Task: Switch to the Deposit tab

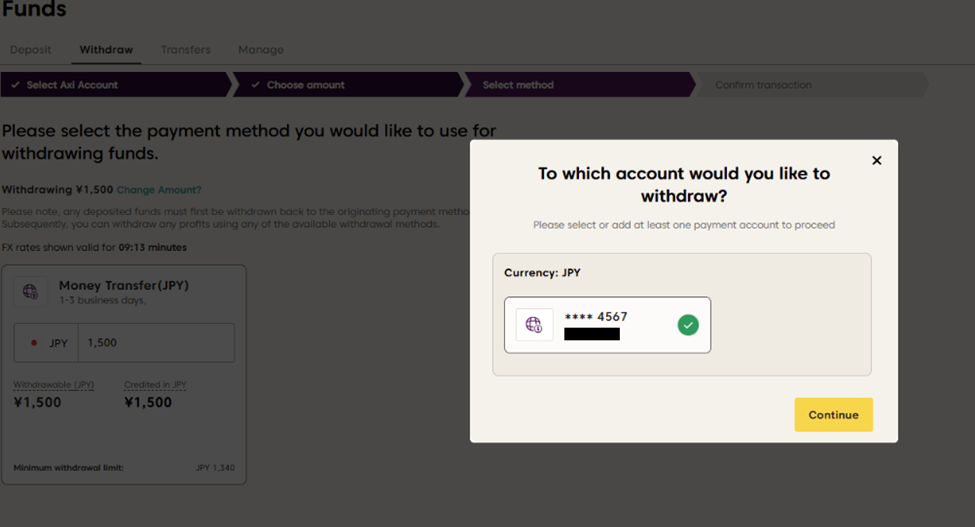Action: click(x=31, y=50)
